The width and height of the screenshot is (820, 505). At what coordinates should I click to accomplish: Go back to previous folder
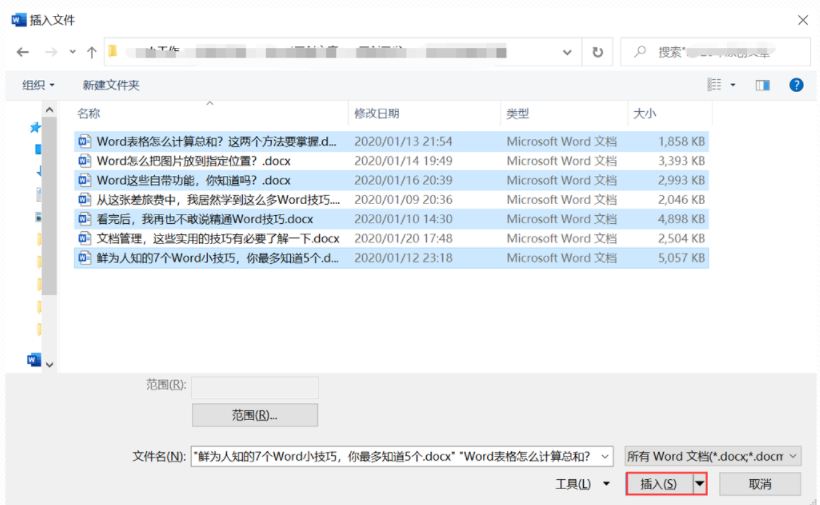point(22,52)
